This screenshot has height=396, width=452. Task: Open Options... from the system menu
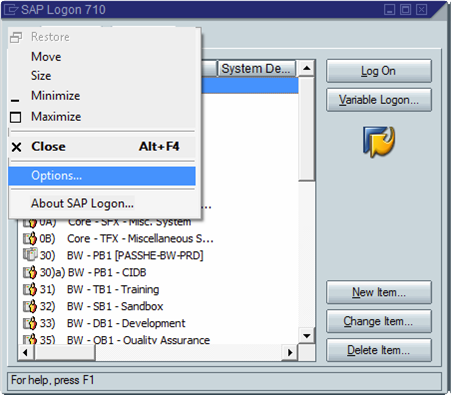[102, 176]
